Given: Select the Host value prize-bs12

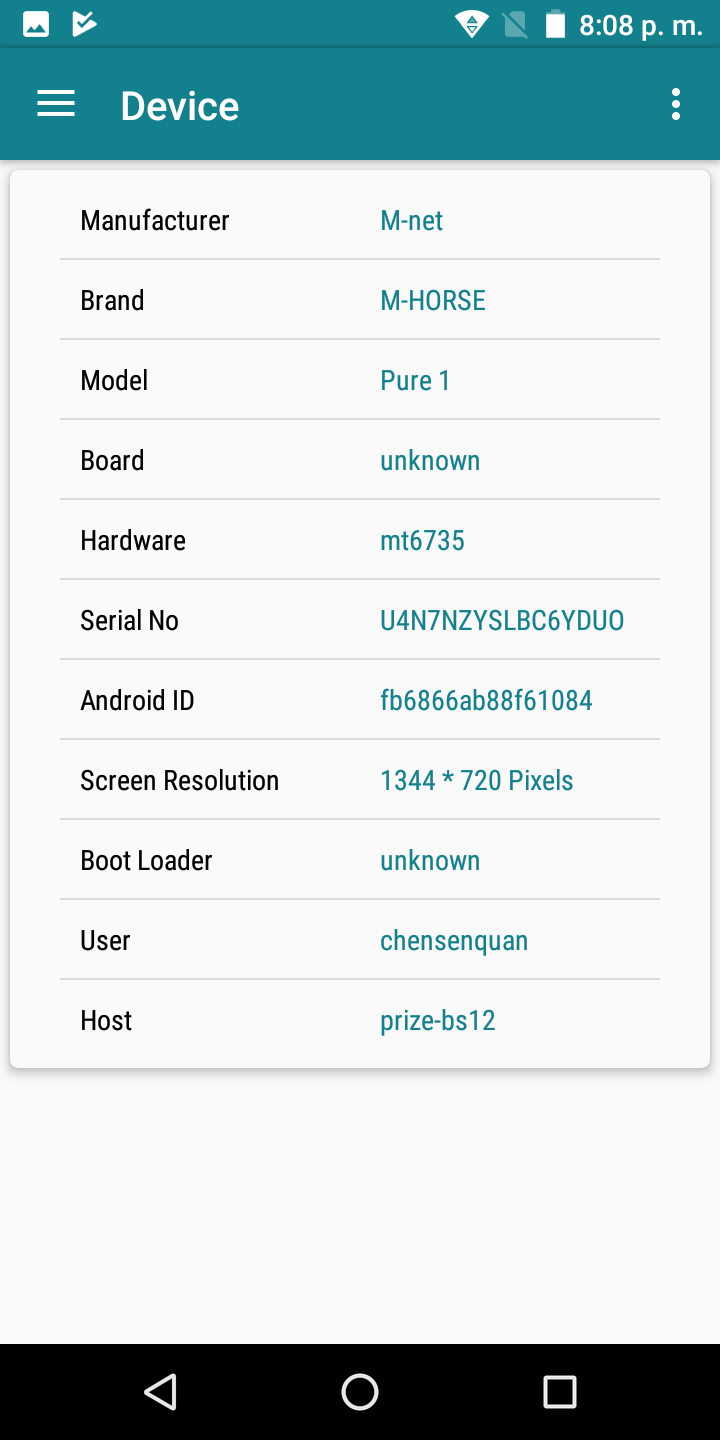Looking at the screenshot, I should point(438,1020).
